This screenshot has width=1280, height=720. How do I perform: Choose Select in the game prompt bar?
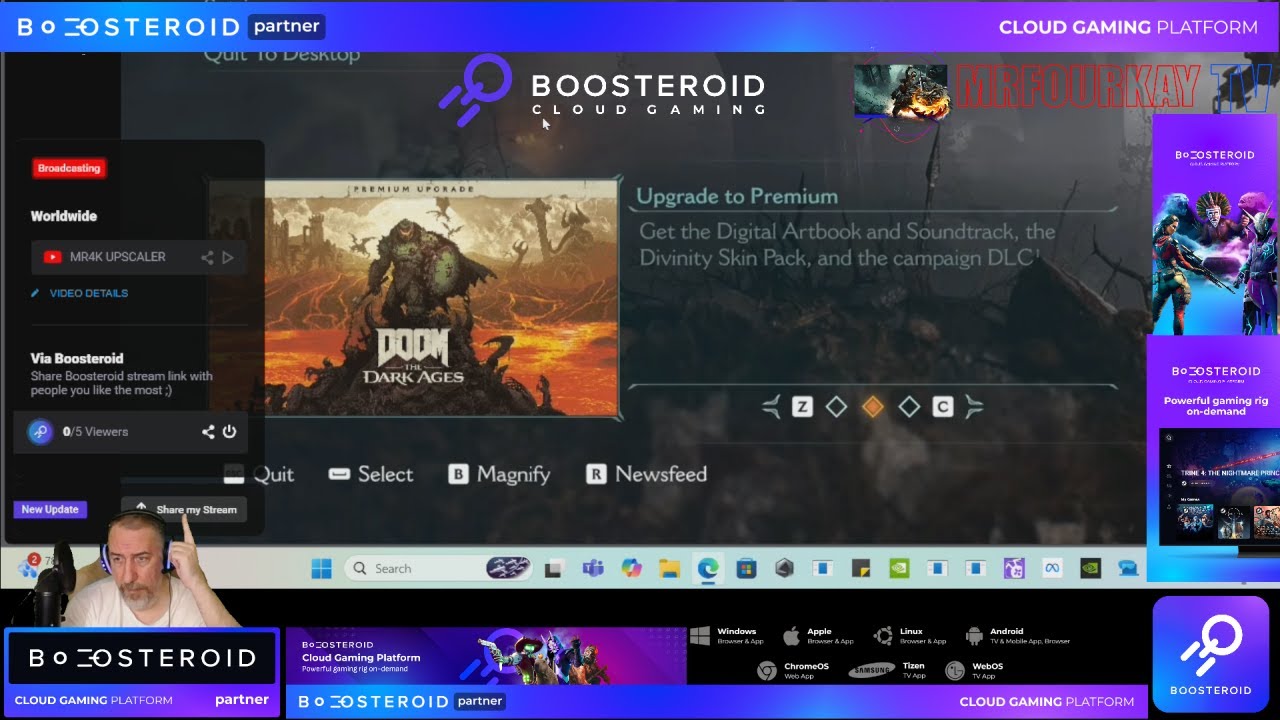pos(371,474)
